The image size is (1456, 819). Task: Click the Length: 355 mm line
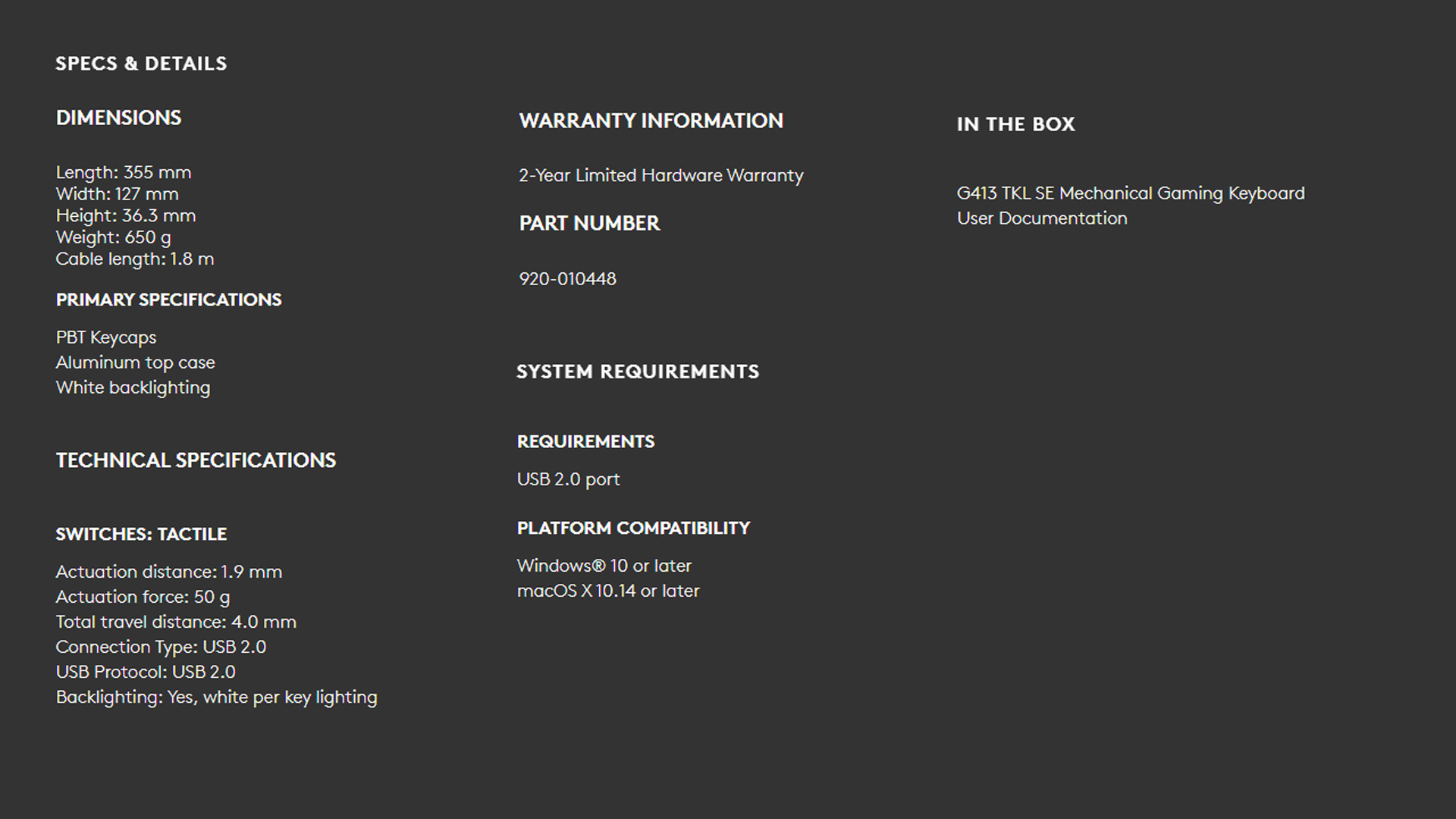click(124, 173)
